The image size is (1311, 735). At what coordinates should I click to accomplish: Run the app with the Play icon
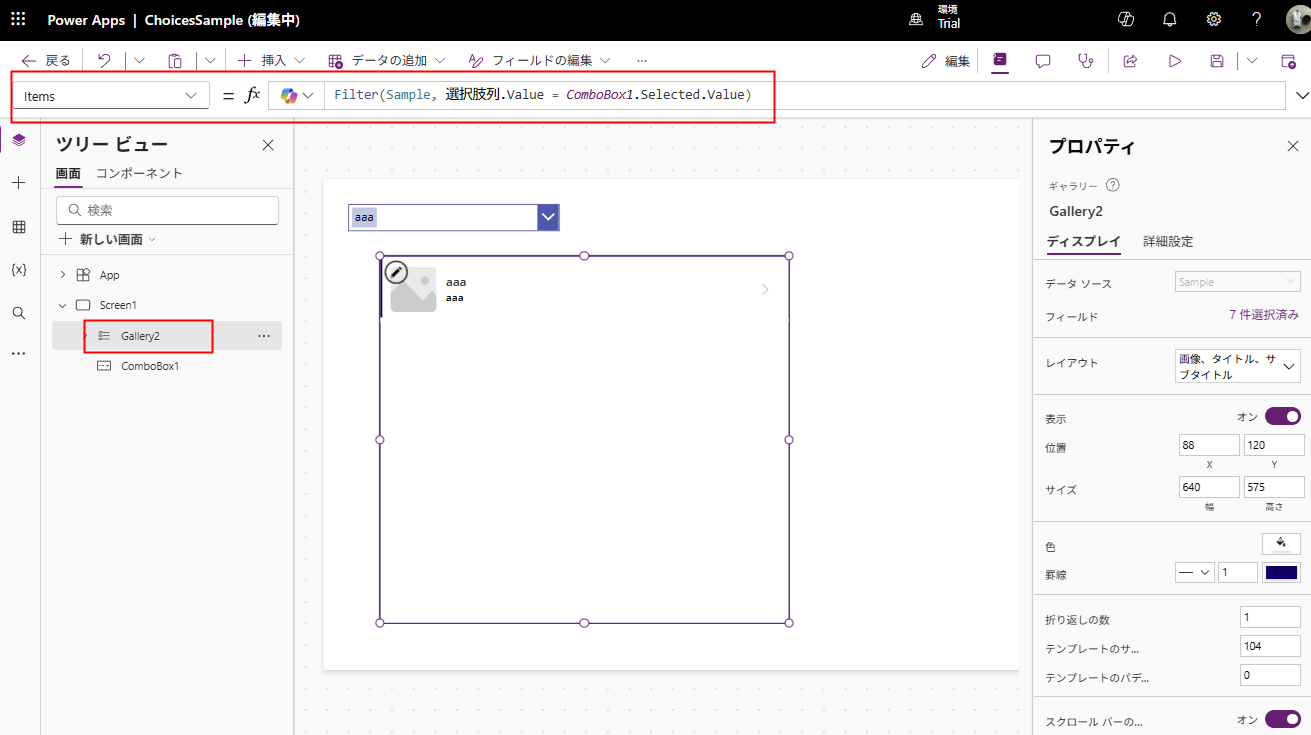(1174, 61)
